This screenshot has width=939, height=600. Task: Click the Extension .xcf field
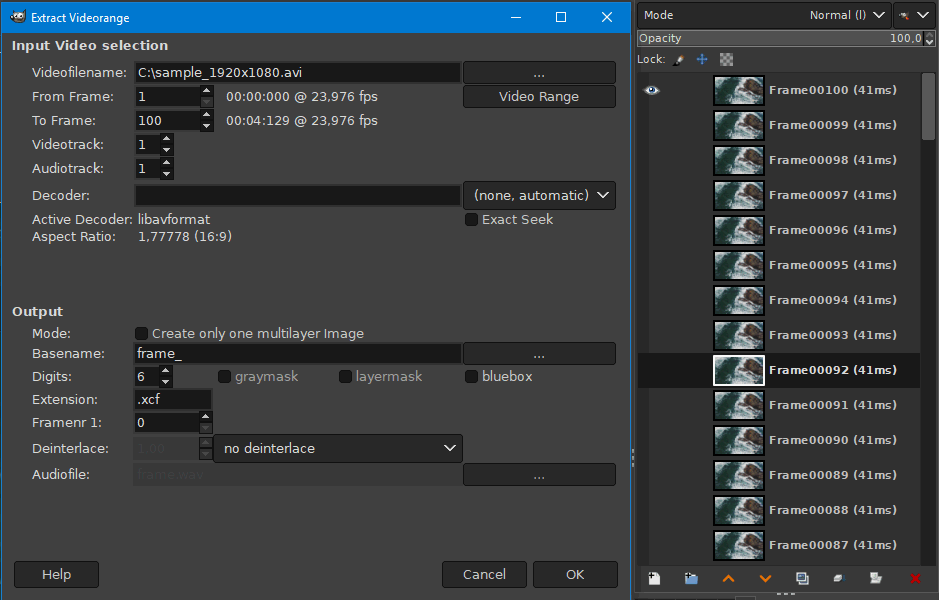click(x=173, y=399)
